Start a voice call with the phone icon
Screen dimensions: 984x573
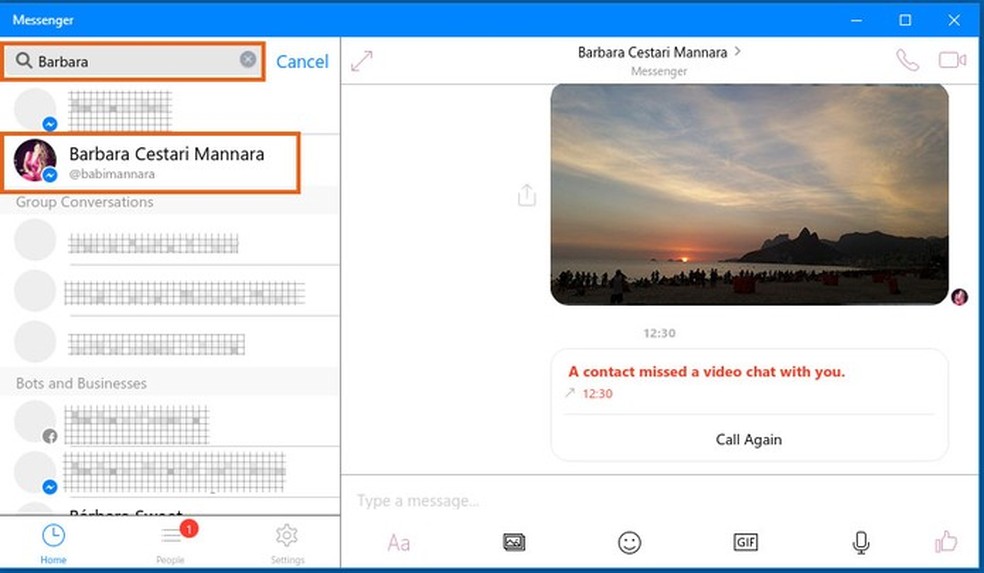click(x=907, y=60)
